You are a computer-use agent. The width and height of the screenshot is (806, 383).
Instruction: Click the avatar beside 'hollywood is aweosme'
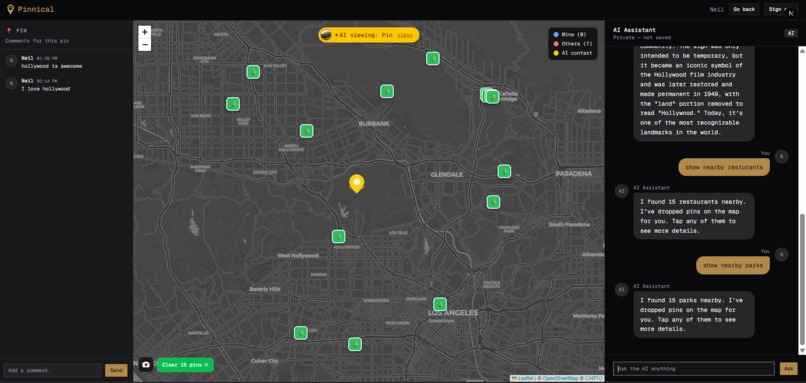[11, 61]
